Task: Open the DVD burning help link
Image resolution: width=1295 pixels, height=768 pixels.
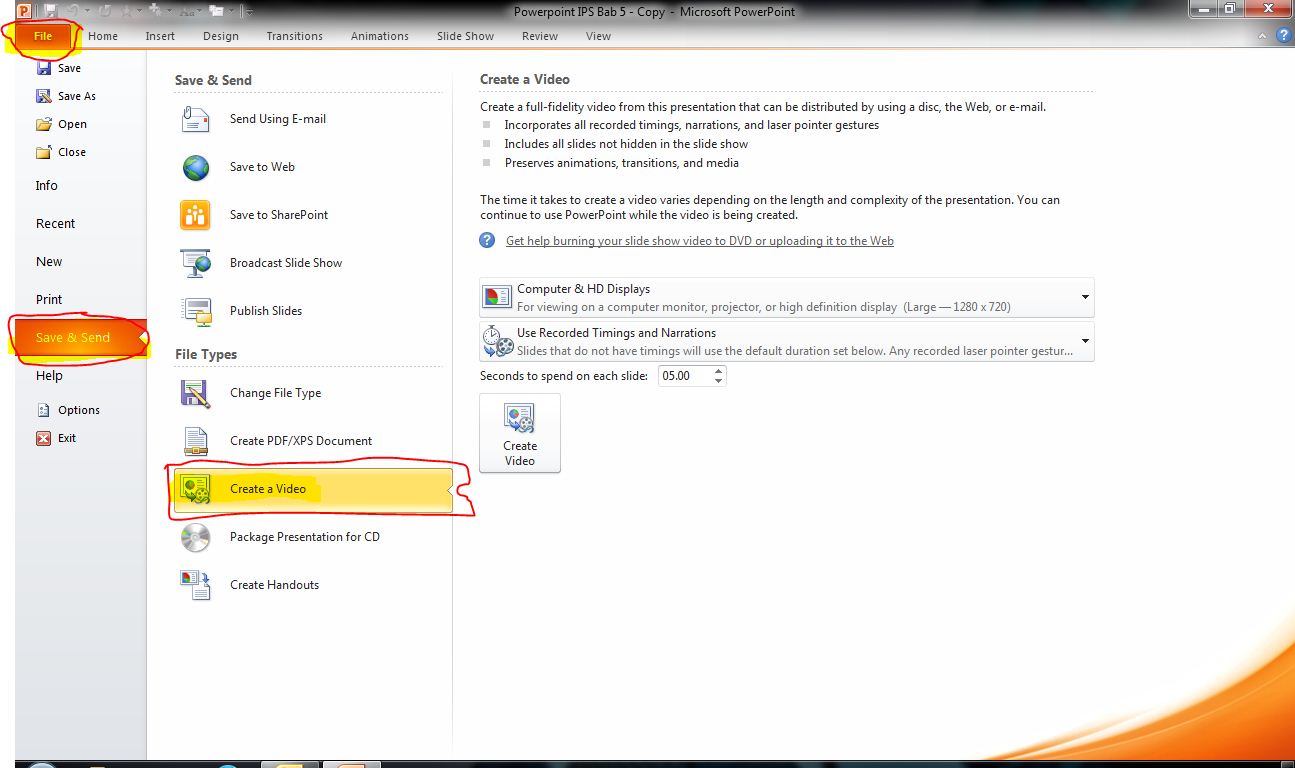Action: coord(699,240)
